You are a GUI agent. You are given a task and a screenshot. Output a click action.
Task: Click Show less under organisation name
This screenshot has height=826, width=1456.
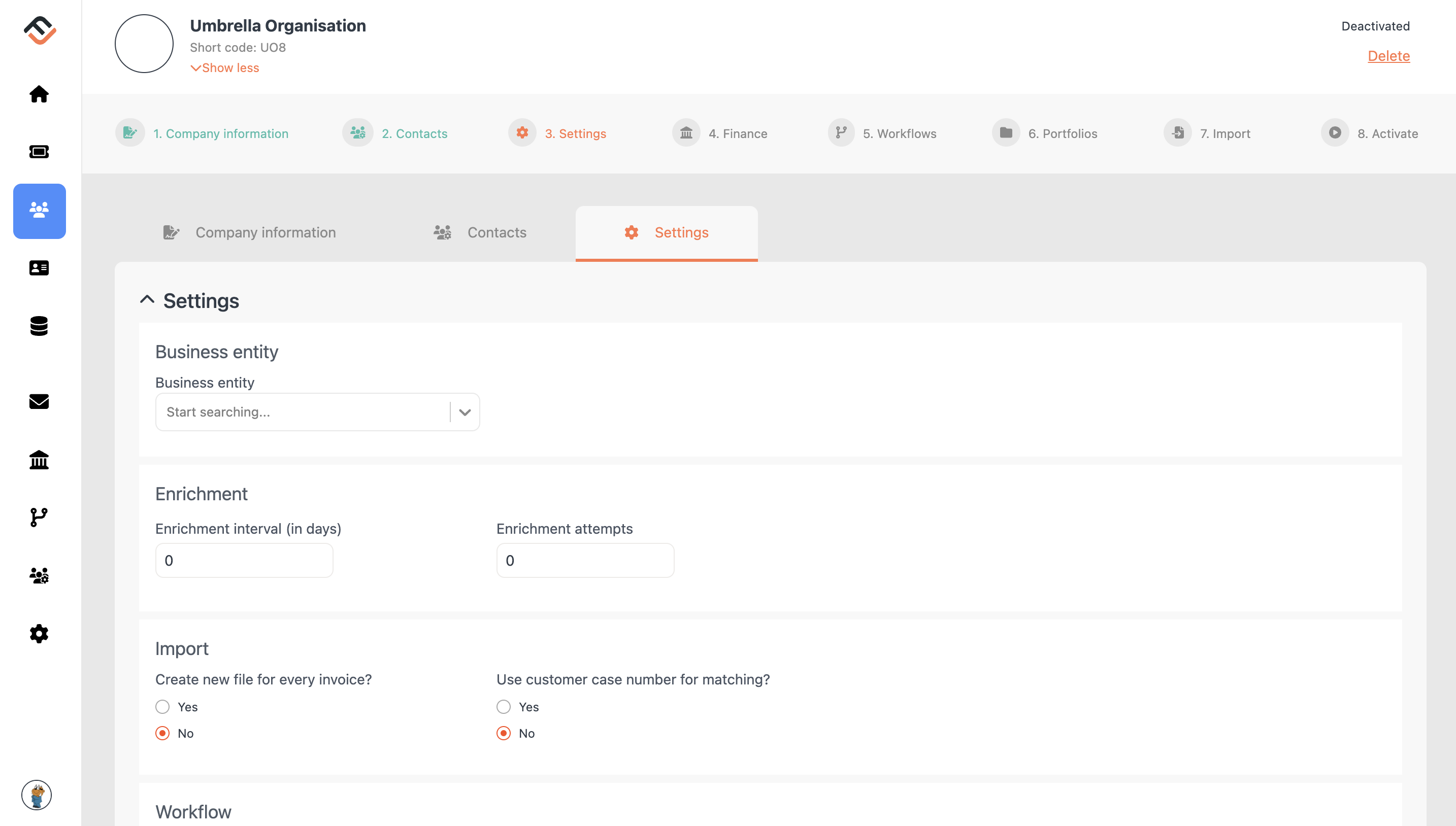(x=225, y=68)
